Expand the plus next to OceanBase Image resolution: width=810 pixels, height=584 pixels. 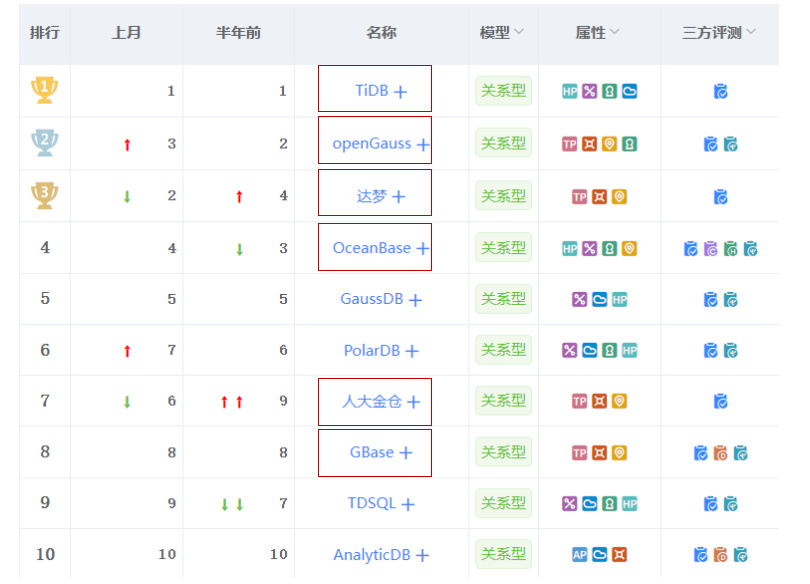[423, 249]
